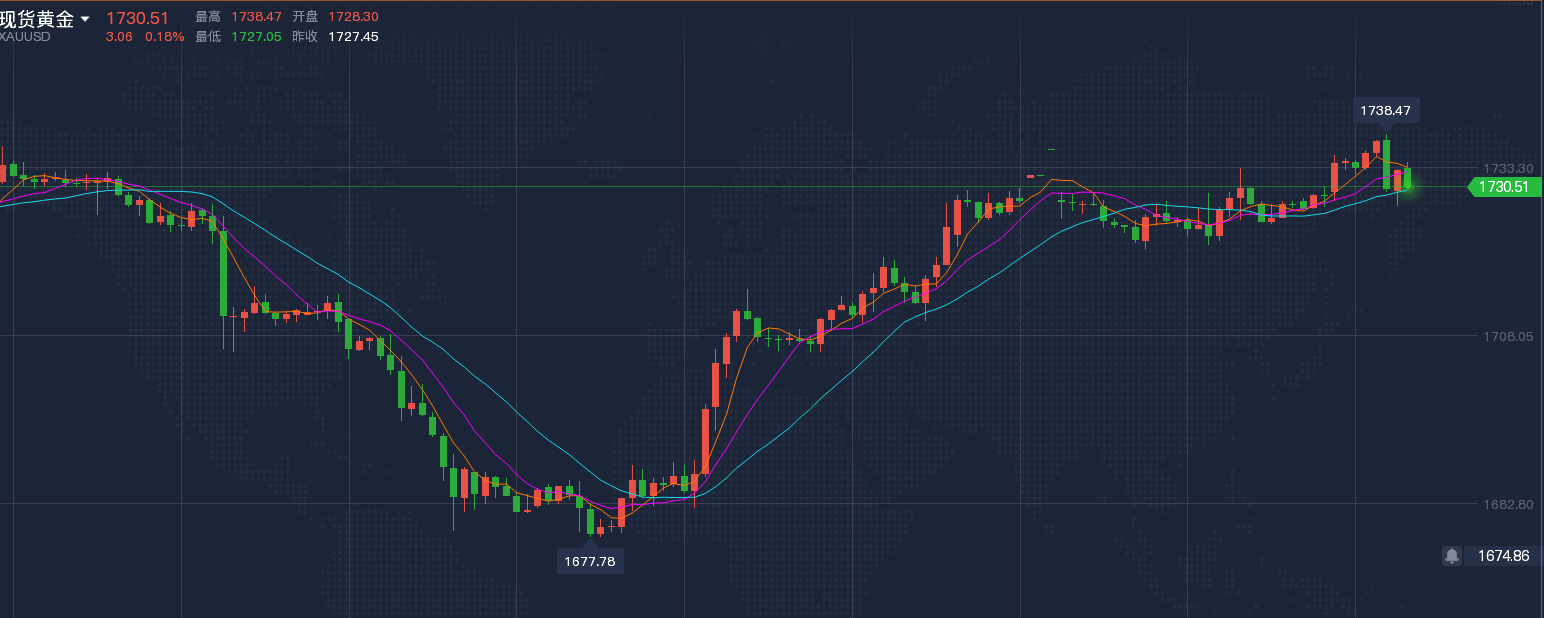1544x618 pixels.
Task: Click the 3.06 price change value
Action: [x=119, y=37]
